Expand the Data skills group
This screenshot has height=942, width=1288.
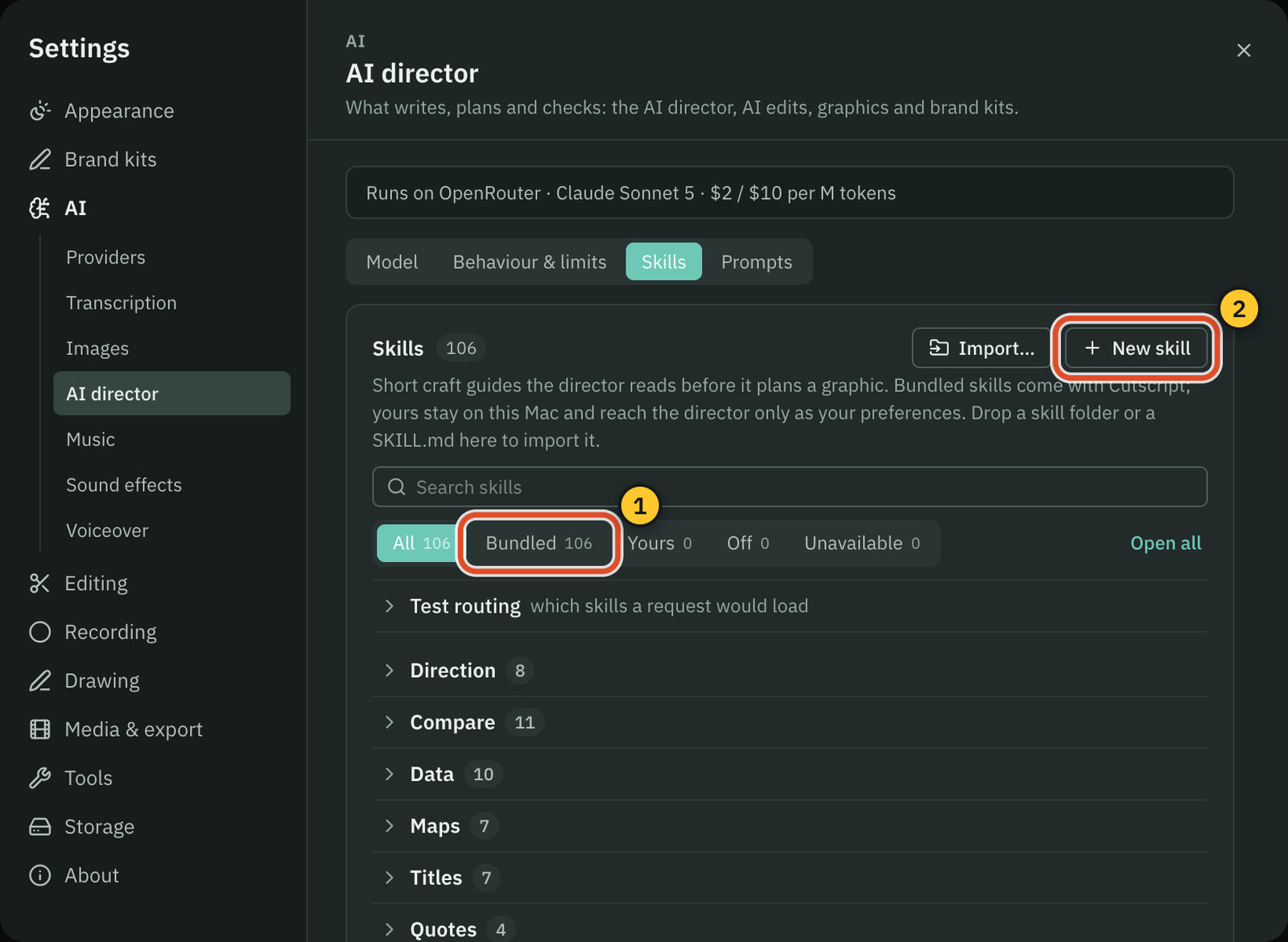point(790,775)
